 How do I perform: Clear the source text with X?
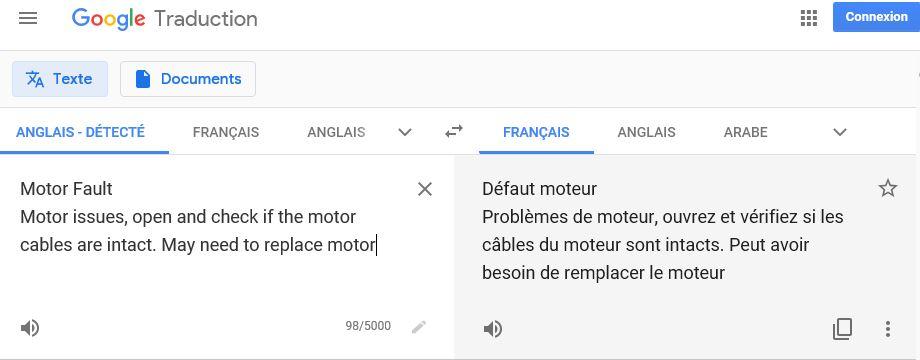(x=424, y=189)
